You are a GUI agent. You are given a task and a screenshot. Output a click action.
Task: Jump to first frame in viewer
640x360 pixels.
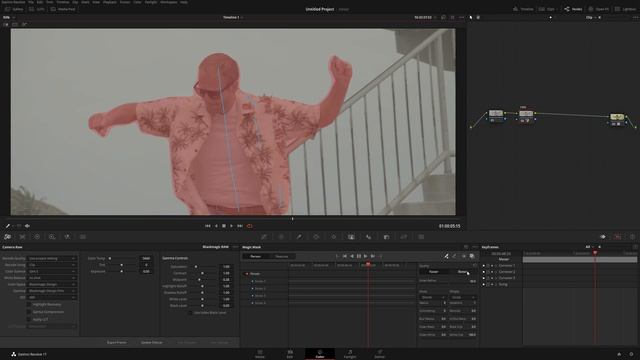(208, 226)
